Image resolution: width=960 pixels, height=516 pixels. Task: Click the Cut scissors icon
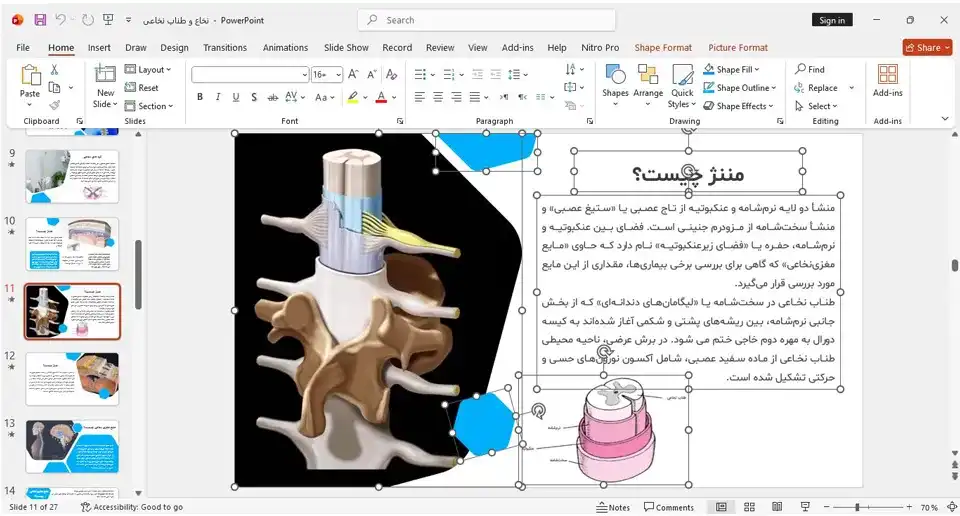(x=54, y=70)
